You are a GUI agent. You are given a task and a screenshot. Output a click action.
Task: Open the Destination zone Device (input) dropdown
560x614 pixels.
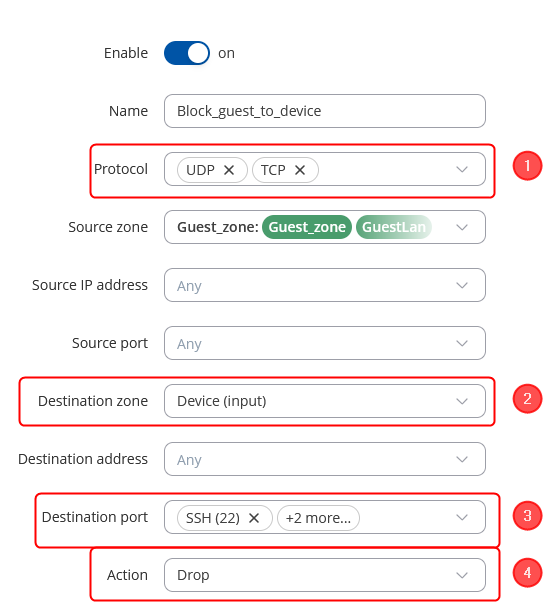pos(325,401)
